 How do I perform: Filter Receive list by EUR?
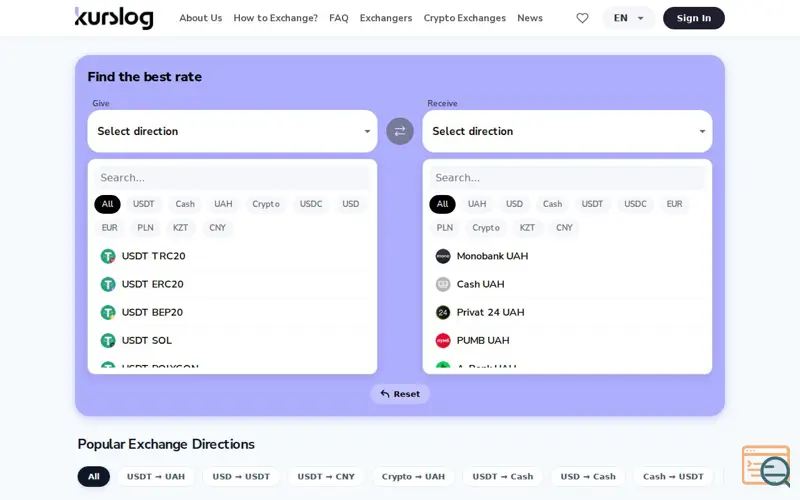pos(674,204)
